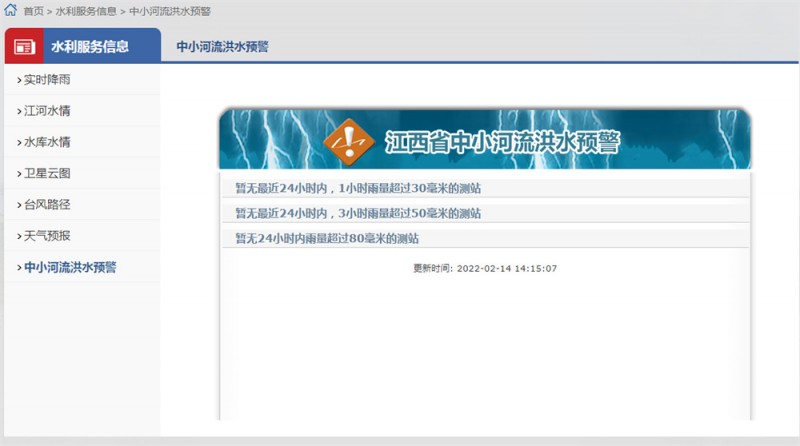Select the 水利服务信息 sidebar header

90,46
